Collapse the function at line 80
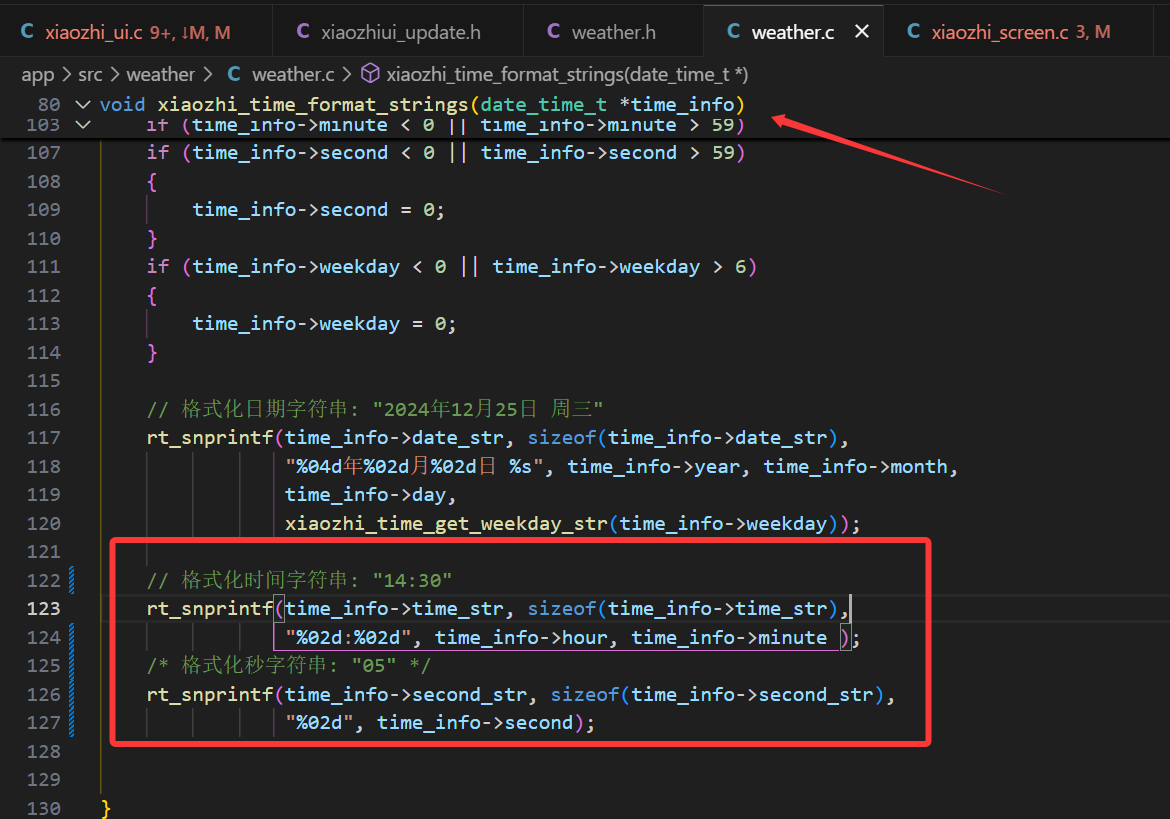This screenshot has width=1170, height=819. [83, 104]
